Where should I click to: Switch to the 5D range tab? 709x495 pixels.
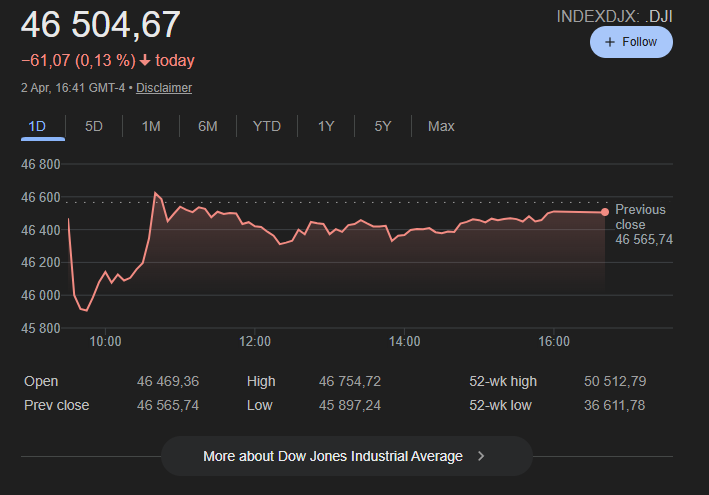[x=94, y=126]
